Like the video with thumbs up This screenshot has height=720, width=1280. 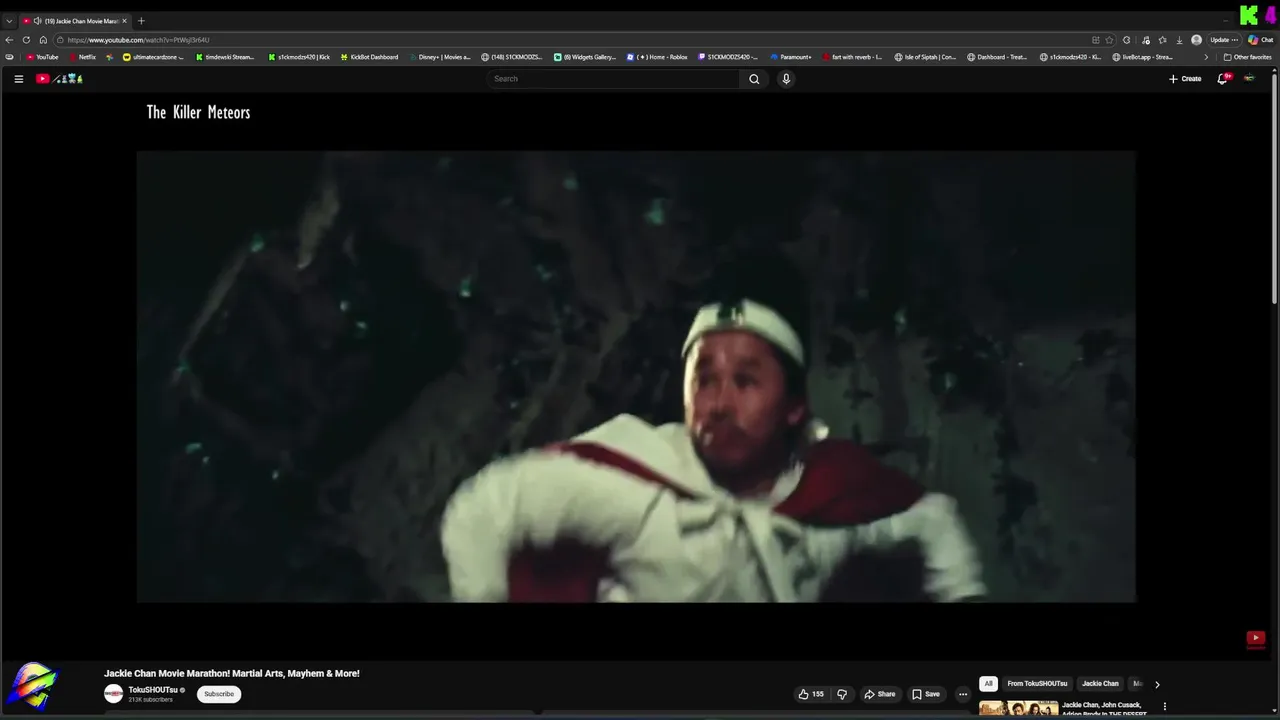coord(811,694)
